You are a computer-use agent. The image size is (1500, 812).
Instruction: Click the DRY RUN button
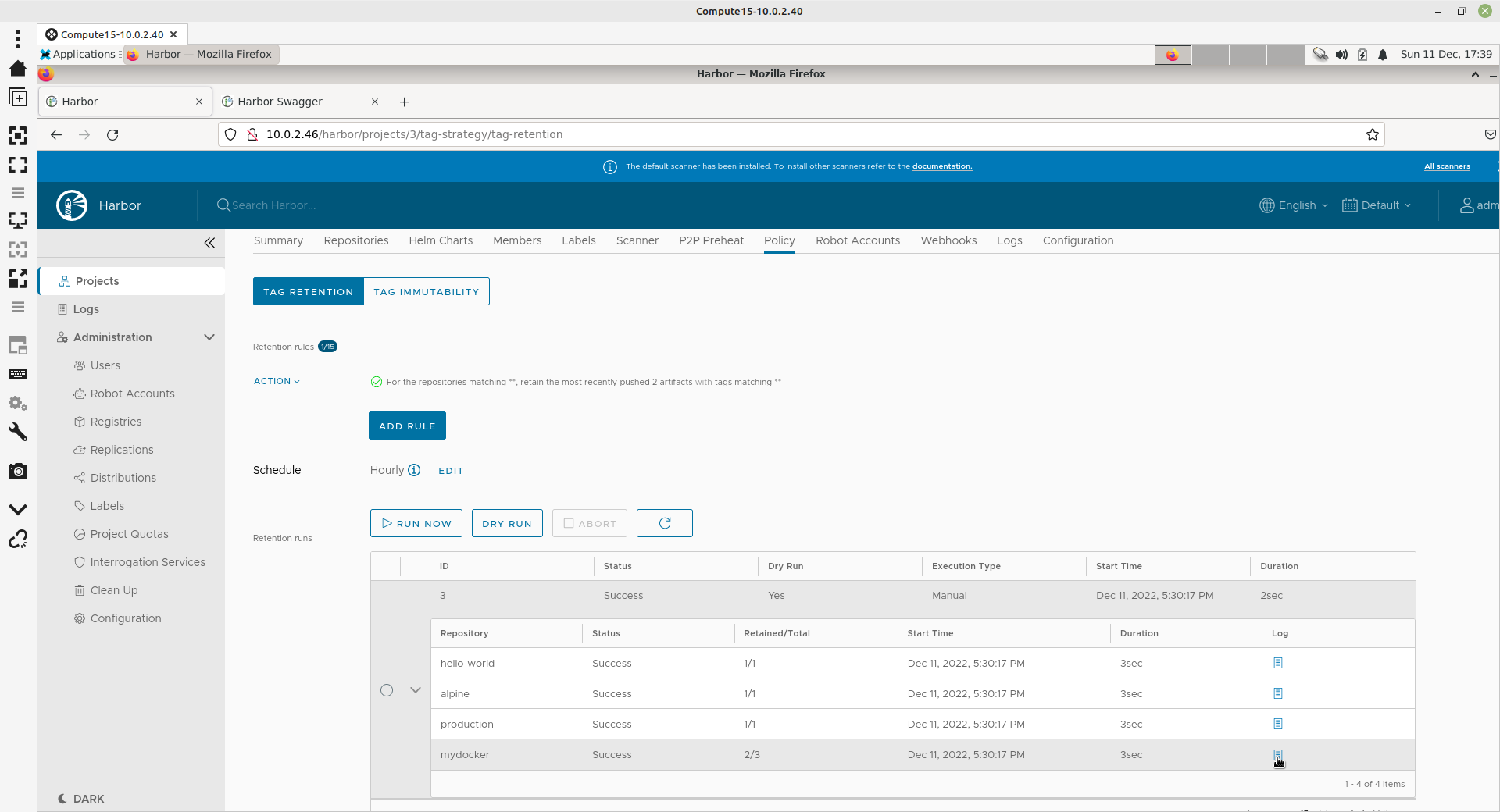pos(506,523)
